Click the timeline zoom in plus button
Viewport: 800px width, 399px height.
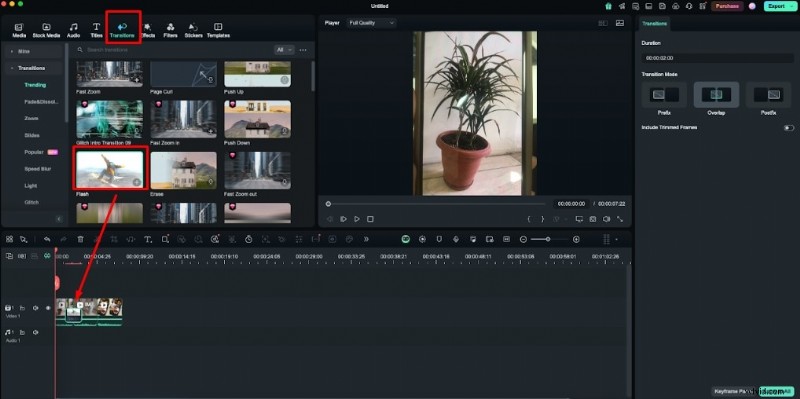(576, 239)
